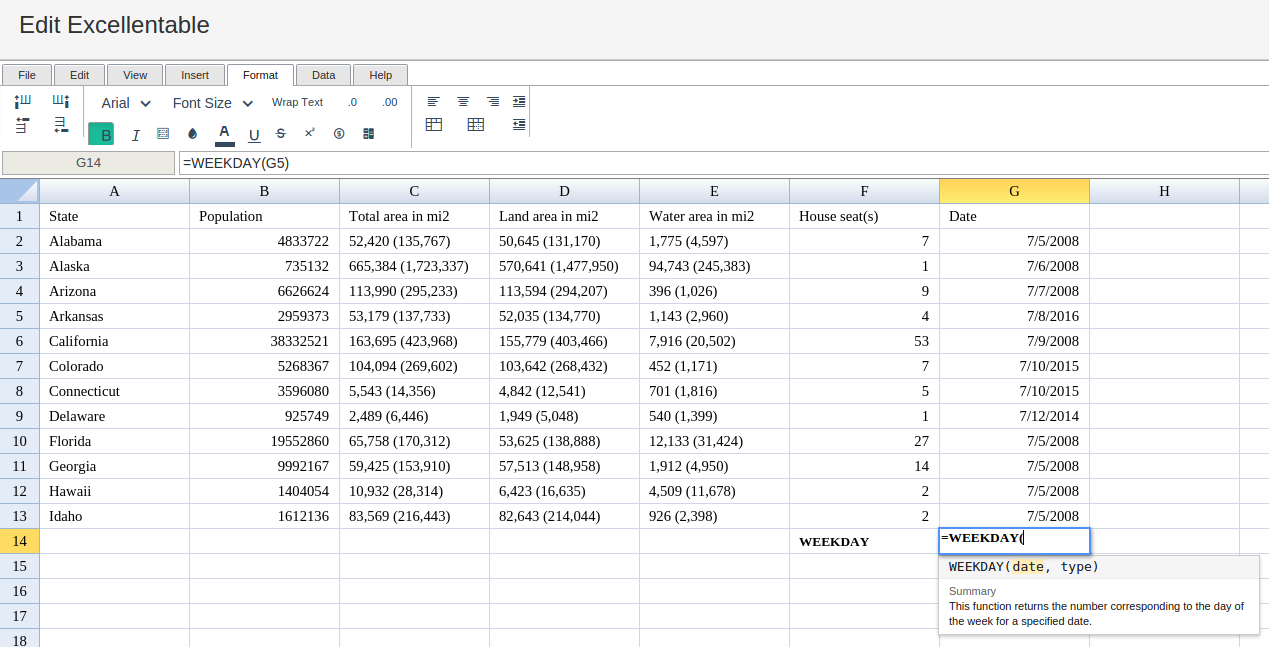
Task: Align text to the right
Action: pyautogui.click(x=493, y=102)
